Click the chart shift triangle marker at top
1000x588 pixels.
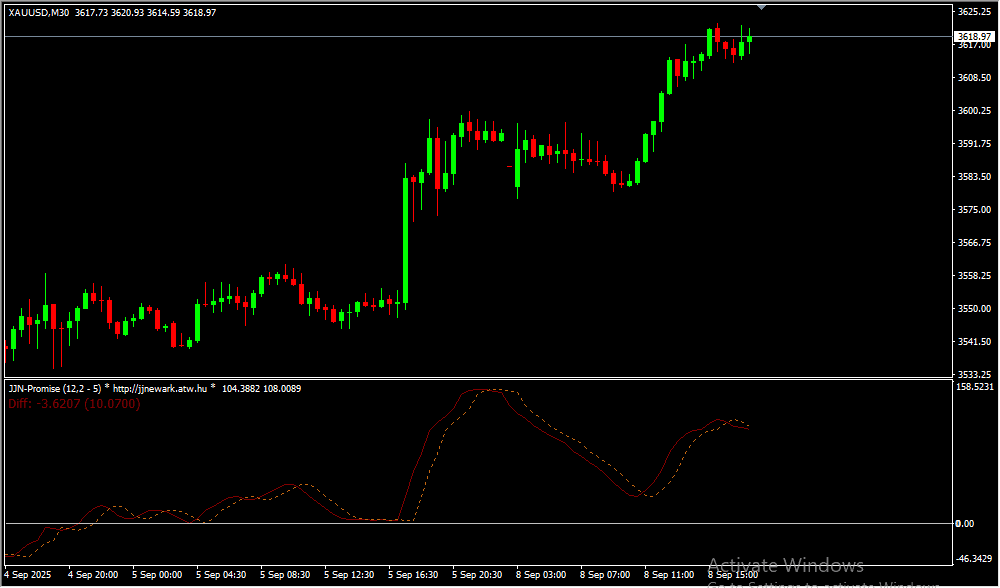[x=762, y=6]
